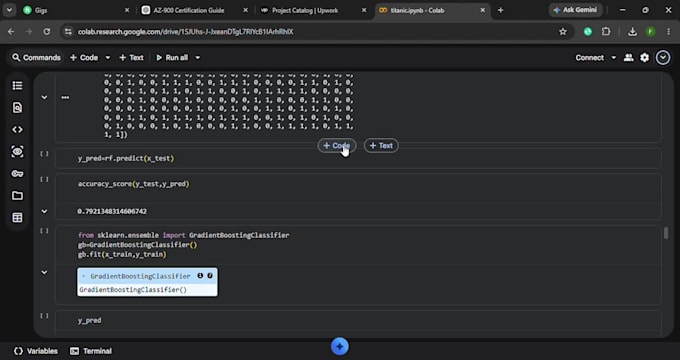Run the GradientBoostingClassifier import cell
This screenshot has width=680, height=360.
(x=44, y=231)
